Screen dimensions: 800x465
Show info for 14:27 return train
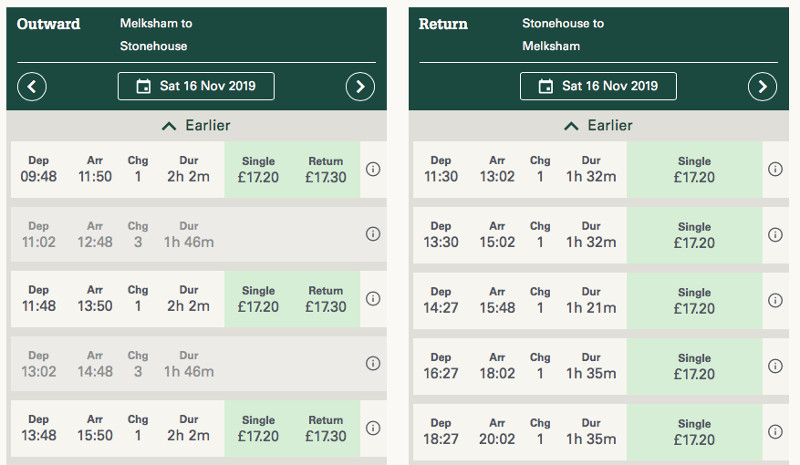pyautogui.click(x=775, y=300)
